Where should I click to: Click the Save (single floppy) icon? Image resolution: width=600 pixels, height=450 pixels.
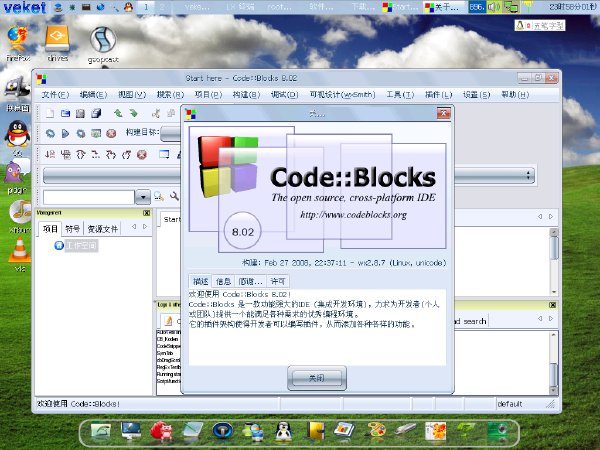(x=80, y=114)
